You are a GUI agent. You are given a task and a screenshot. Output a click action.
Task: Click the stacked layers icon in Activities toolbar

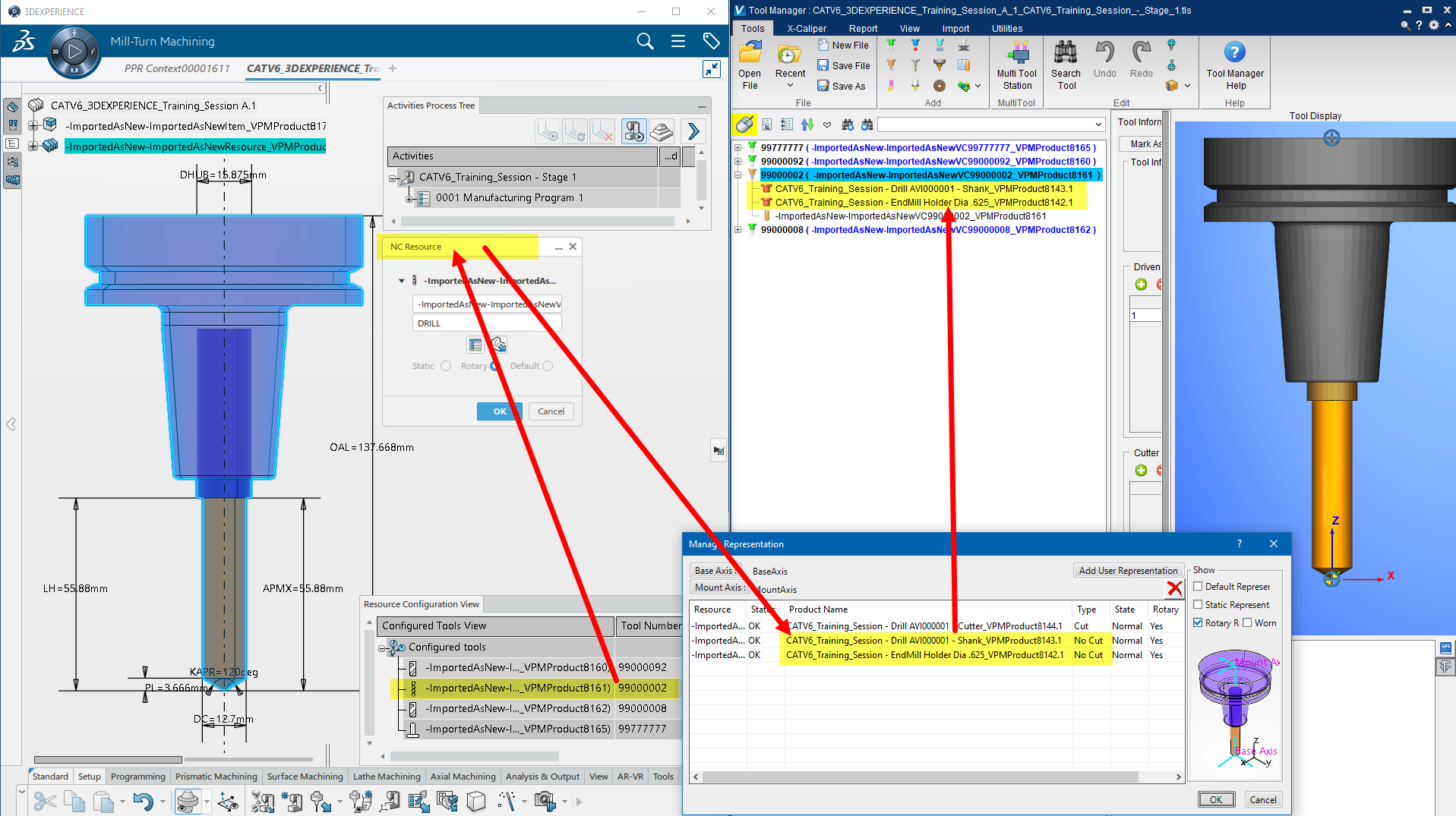coord(662,131)
